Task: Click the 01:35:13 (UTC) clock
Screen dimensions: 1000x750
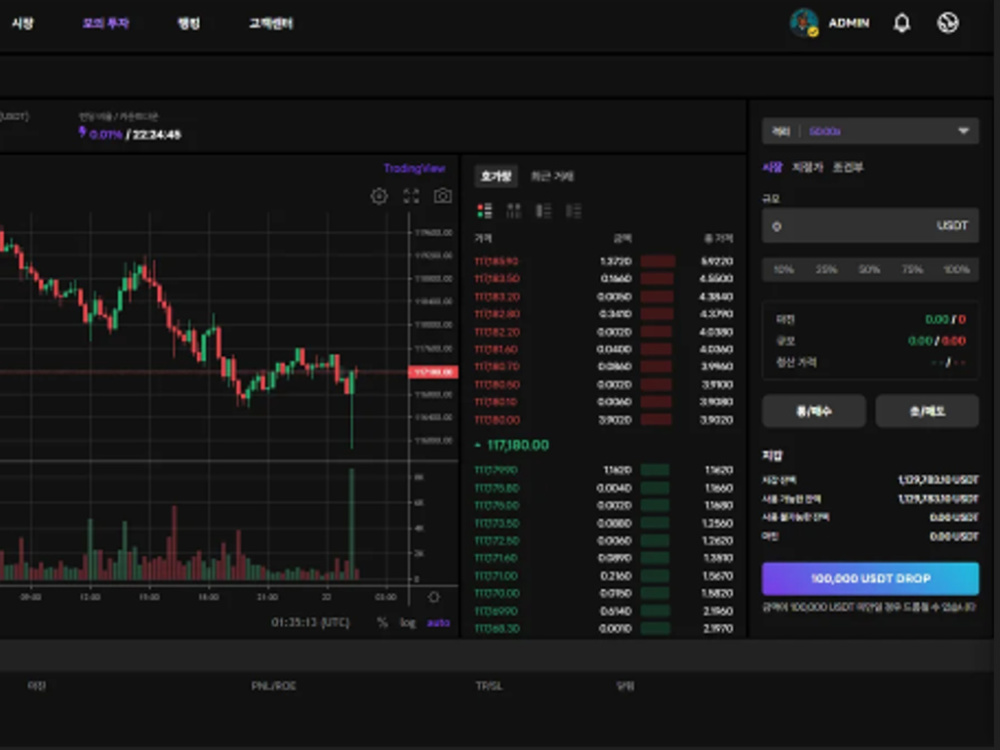Action: pyautogui.click(x=311, y=622)
